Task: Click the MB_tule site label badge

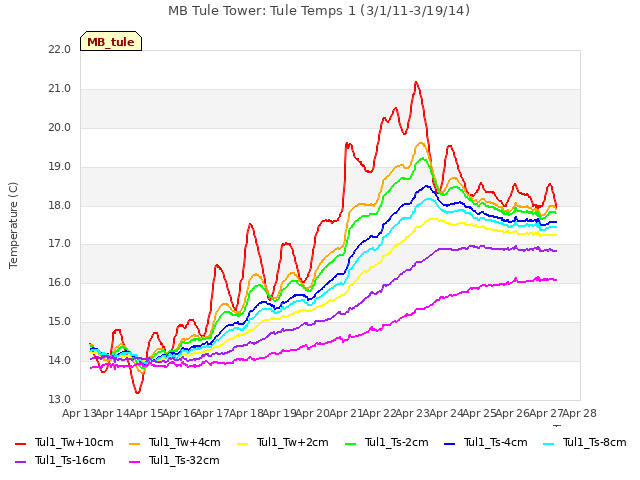Action: [x=111, y=41]
